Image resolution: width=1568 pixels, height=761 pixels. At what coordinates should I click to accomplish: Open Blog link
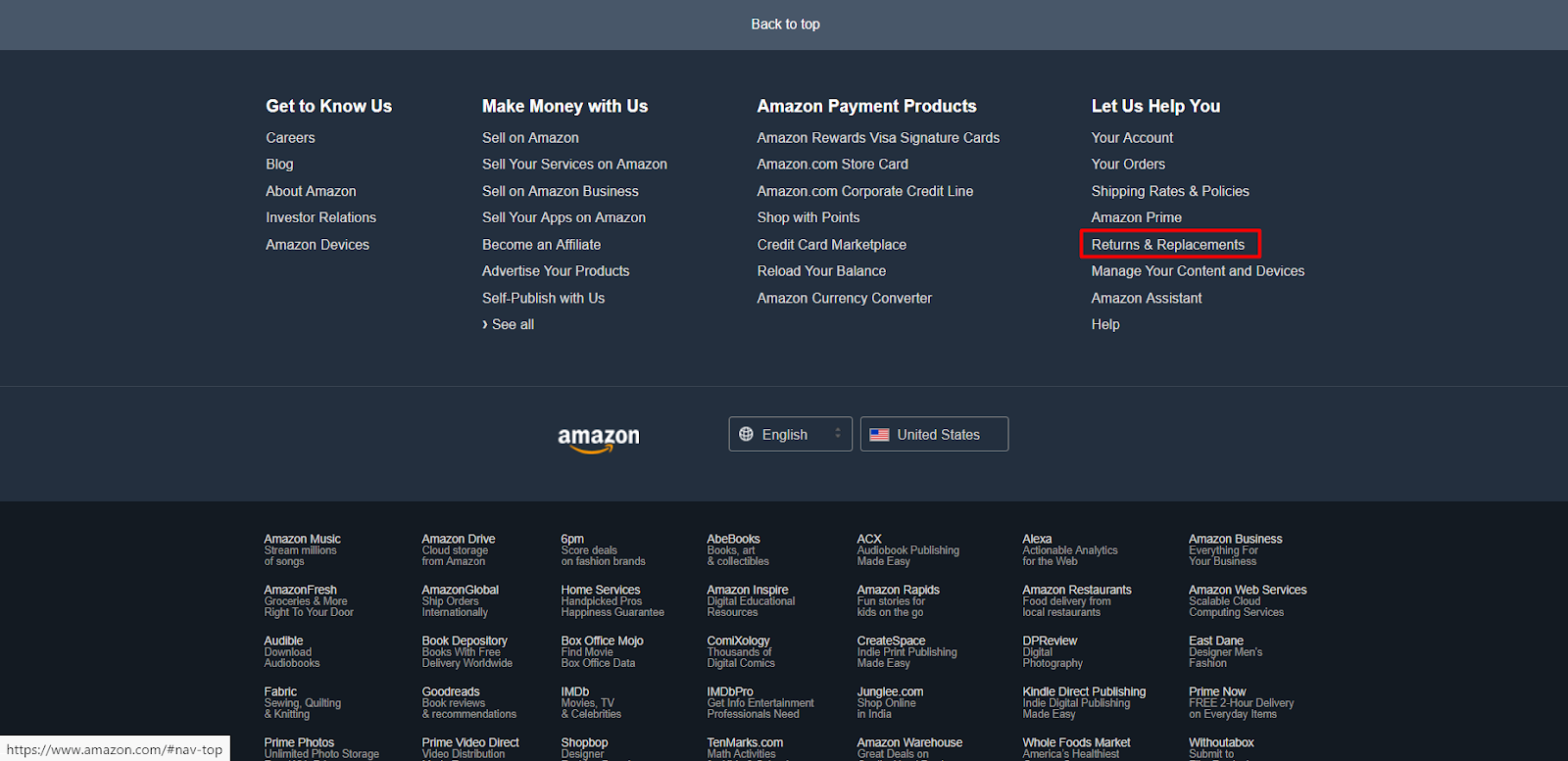click(x=279, y=165)
